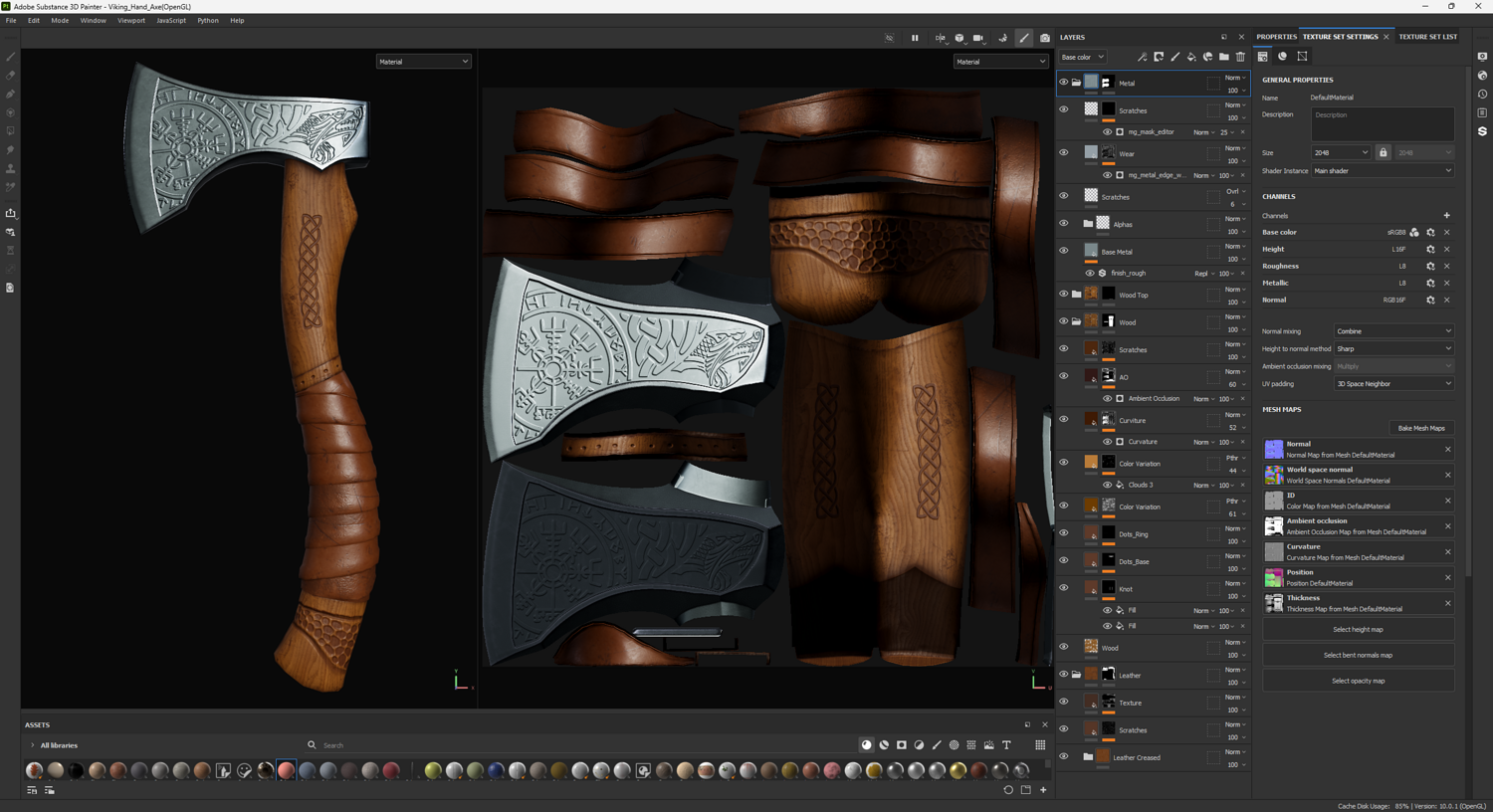Open the Normal mixing Combine dropdown
This screenshot has width=1493, height=812.
[x=1392, y=331]
